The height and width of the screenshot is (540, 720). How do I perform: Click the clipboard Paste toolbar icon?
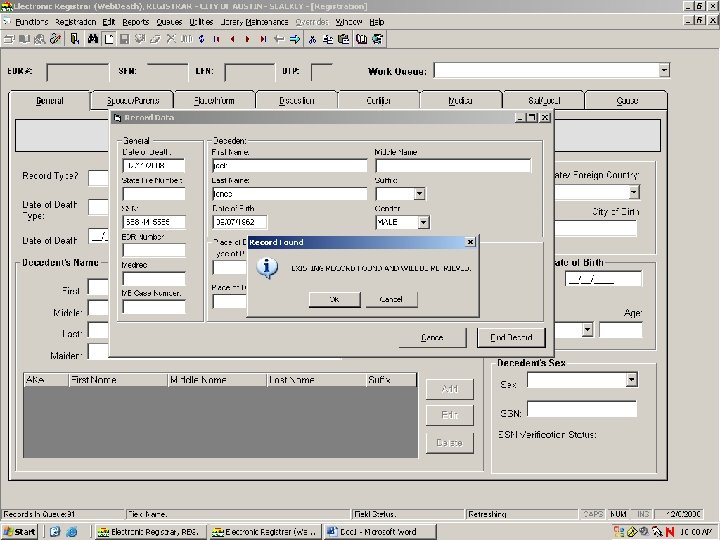pyautogui.click(x=343, y=39)
